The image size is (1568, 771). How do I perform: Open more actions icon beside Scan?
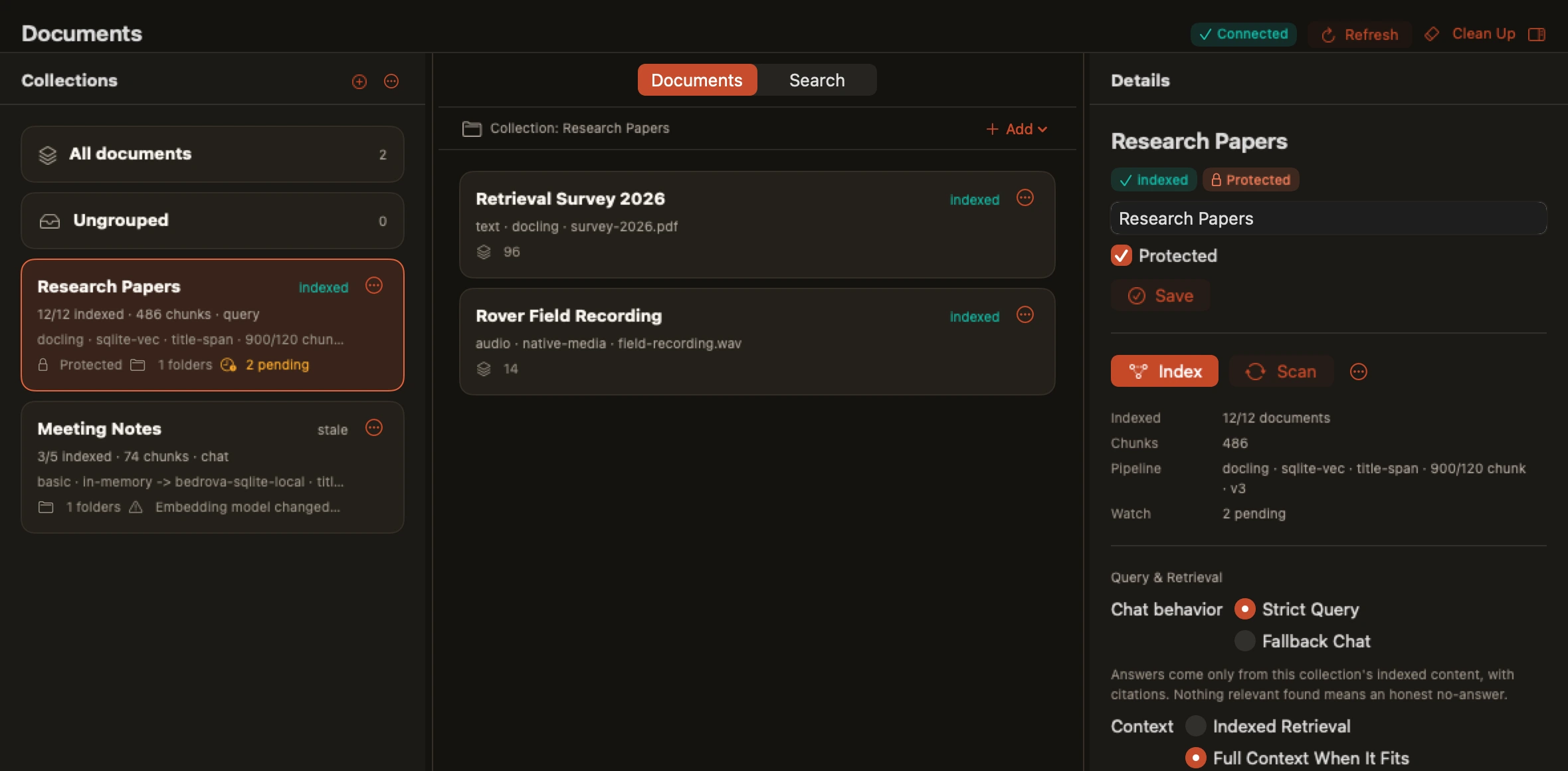(x=1359, y=372)
